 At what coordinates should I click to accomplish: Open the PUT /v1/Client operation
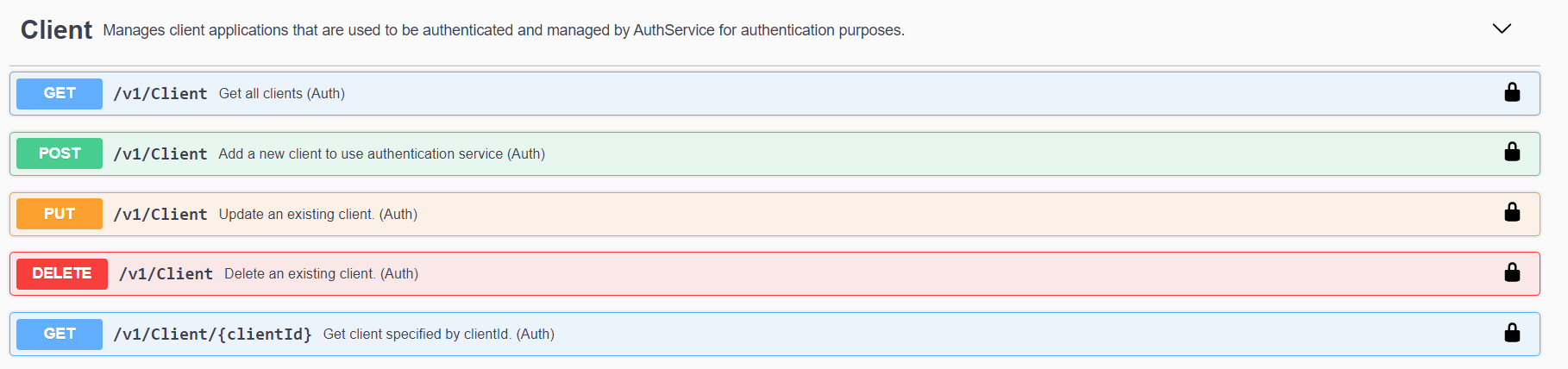pos(60,214)
